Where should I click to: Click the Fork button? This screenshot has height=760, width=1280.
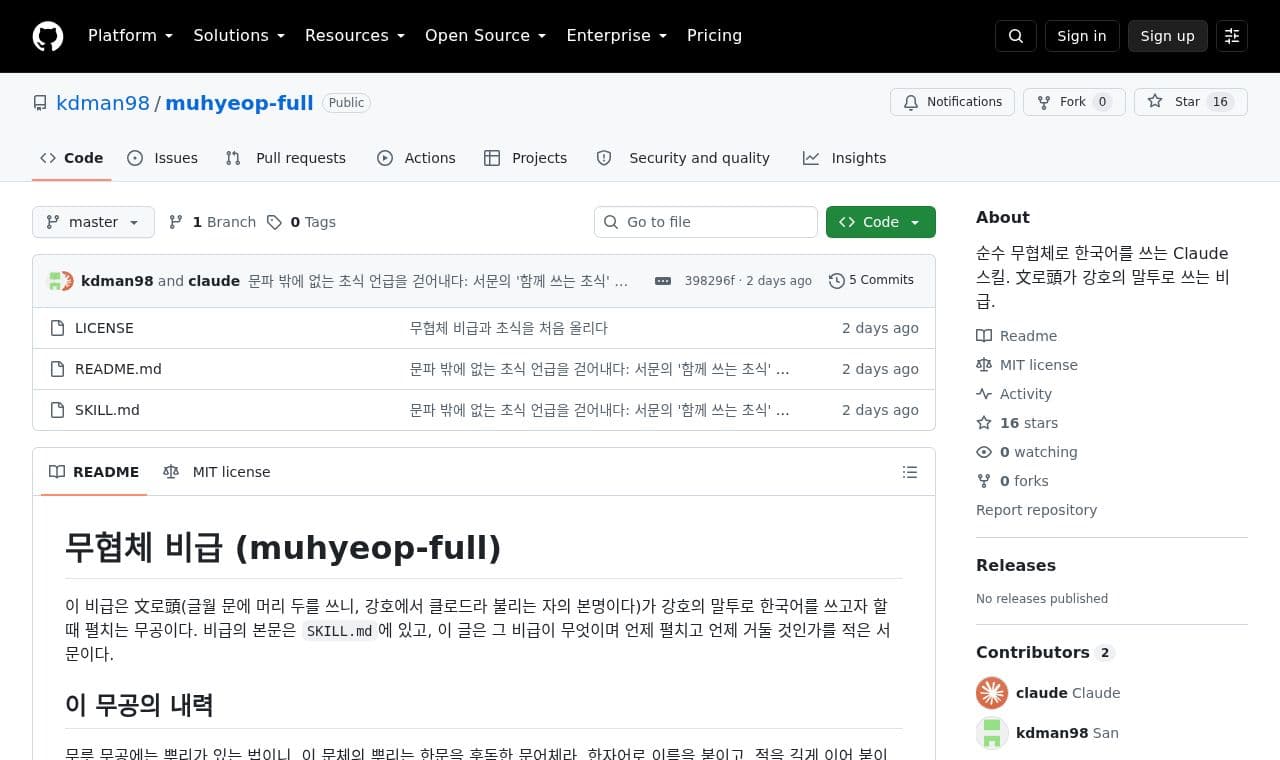pyautogui.click(x=1074, y=102)
